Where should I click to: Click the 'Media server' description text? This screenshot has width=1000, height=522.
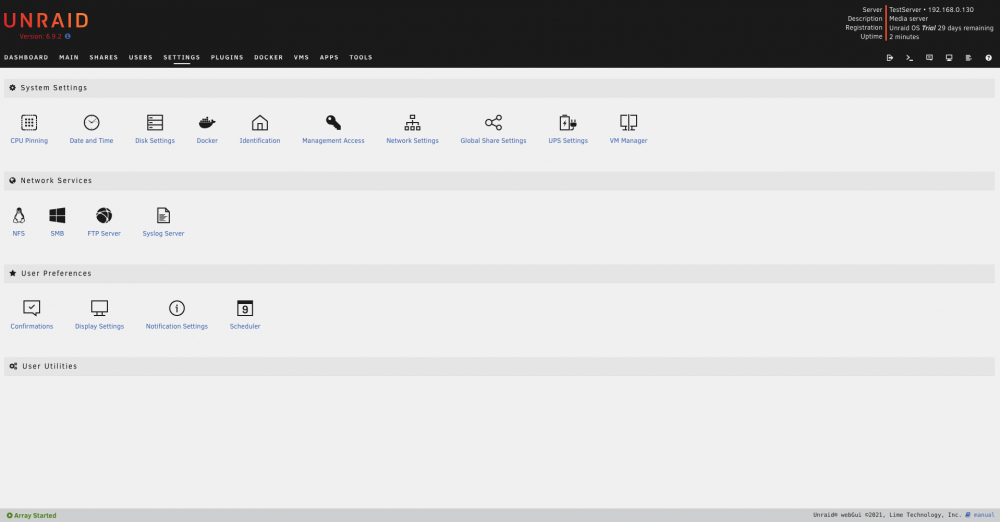tap(908, 19)
